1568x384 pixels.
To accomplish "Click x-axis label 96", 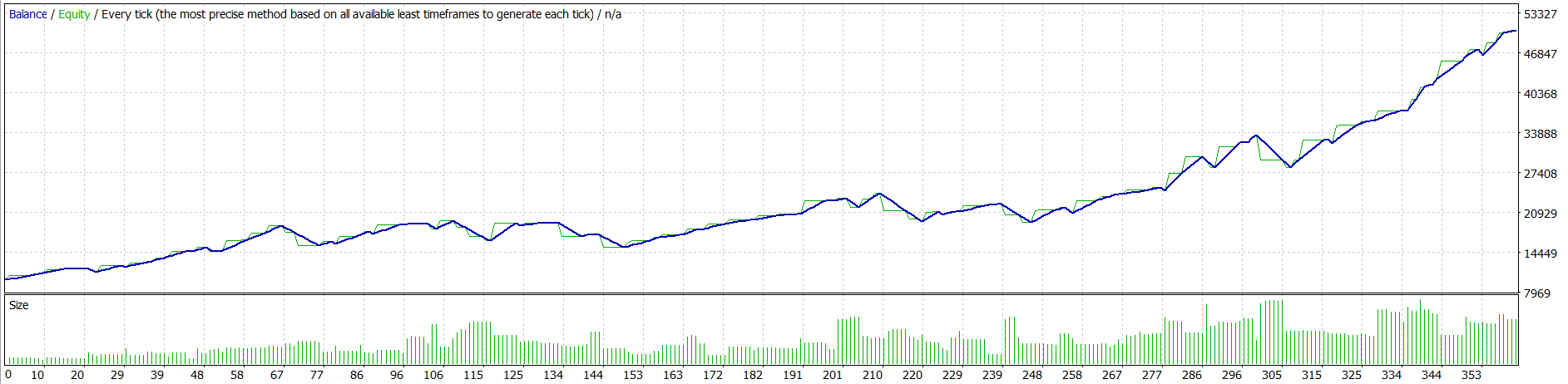I will click(x=397, y=375).
